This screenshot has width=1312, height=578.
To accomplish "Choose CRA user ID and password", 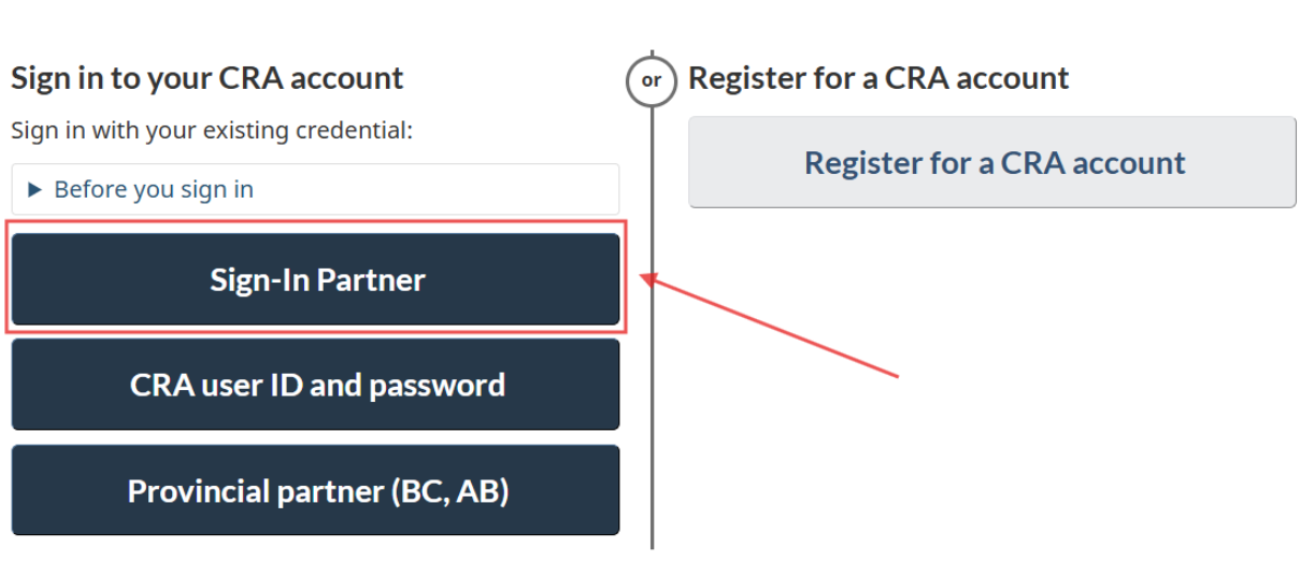I will tap(316, 385).
